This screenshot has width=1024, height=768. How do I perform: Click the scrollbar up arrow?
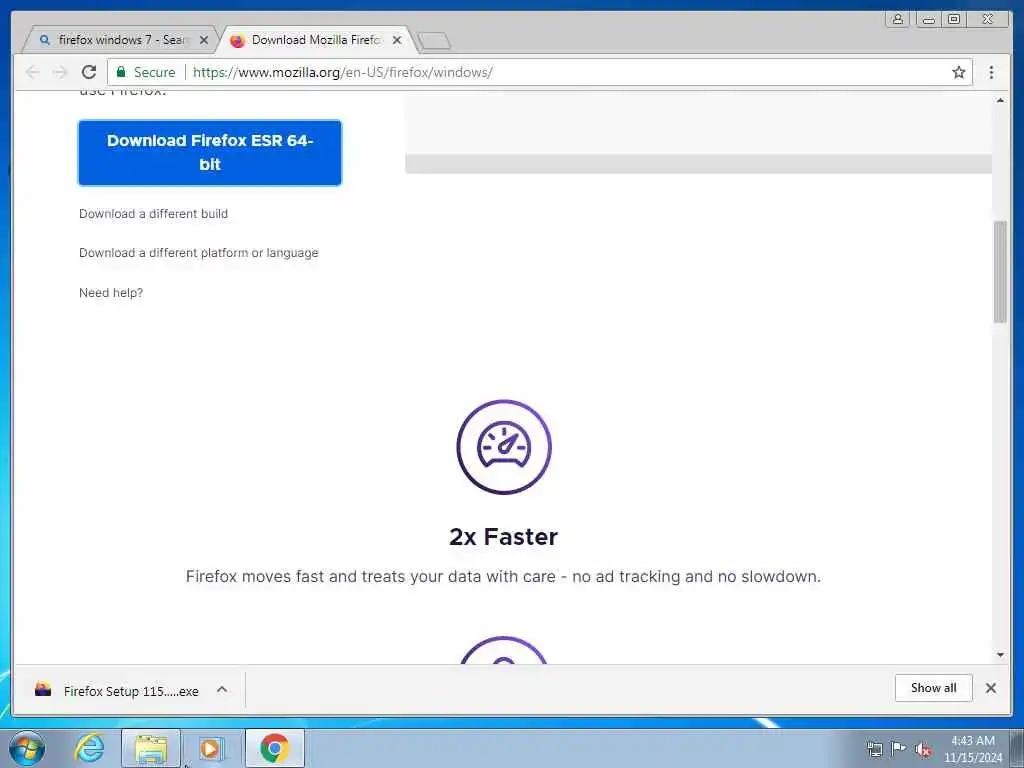(x=1000, y=101)
